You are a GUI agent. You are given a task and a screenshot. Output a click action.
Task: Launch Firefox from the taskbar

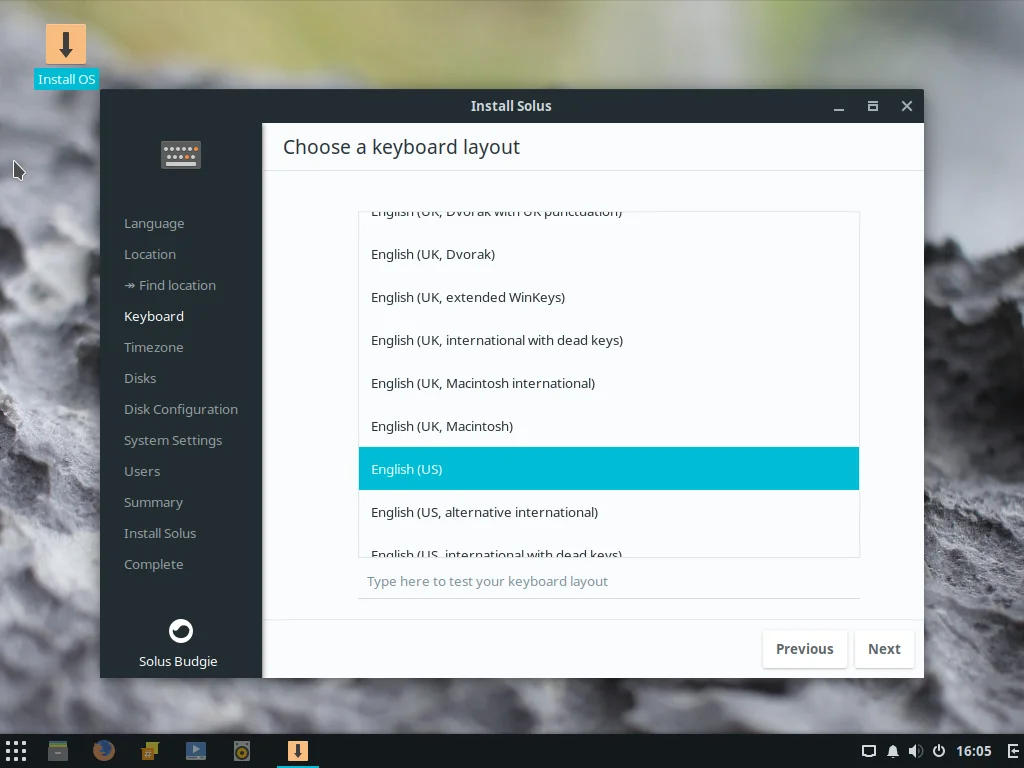pyautogui.click(x=104, y=751)
